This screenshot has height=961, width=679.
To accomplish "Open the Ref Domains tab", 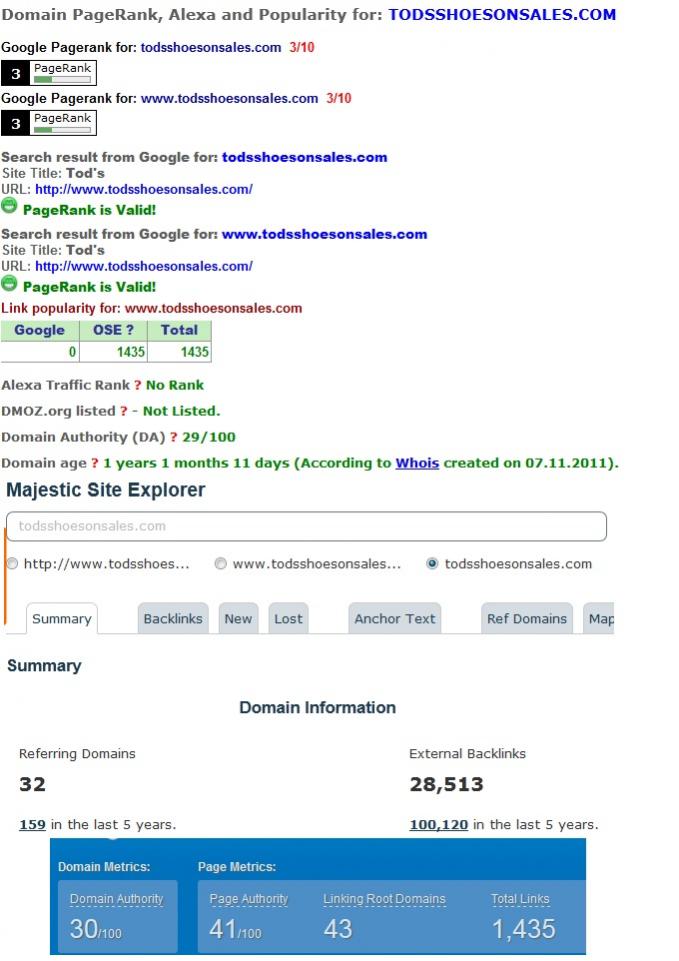I will (x=527, y=618).
